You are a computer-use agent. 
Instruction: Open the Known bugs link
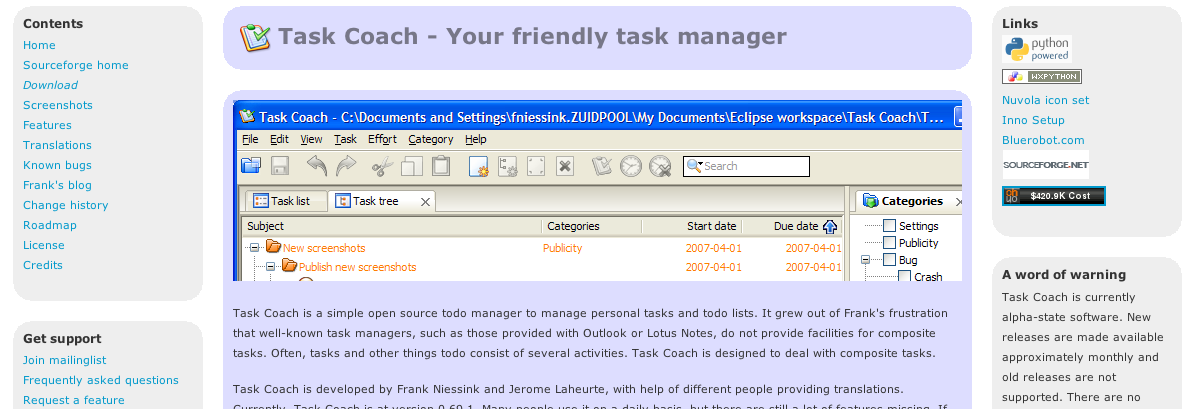57,165
